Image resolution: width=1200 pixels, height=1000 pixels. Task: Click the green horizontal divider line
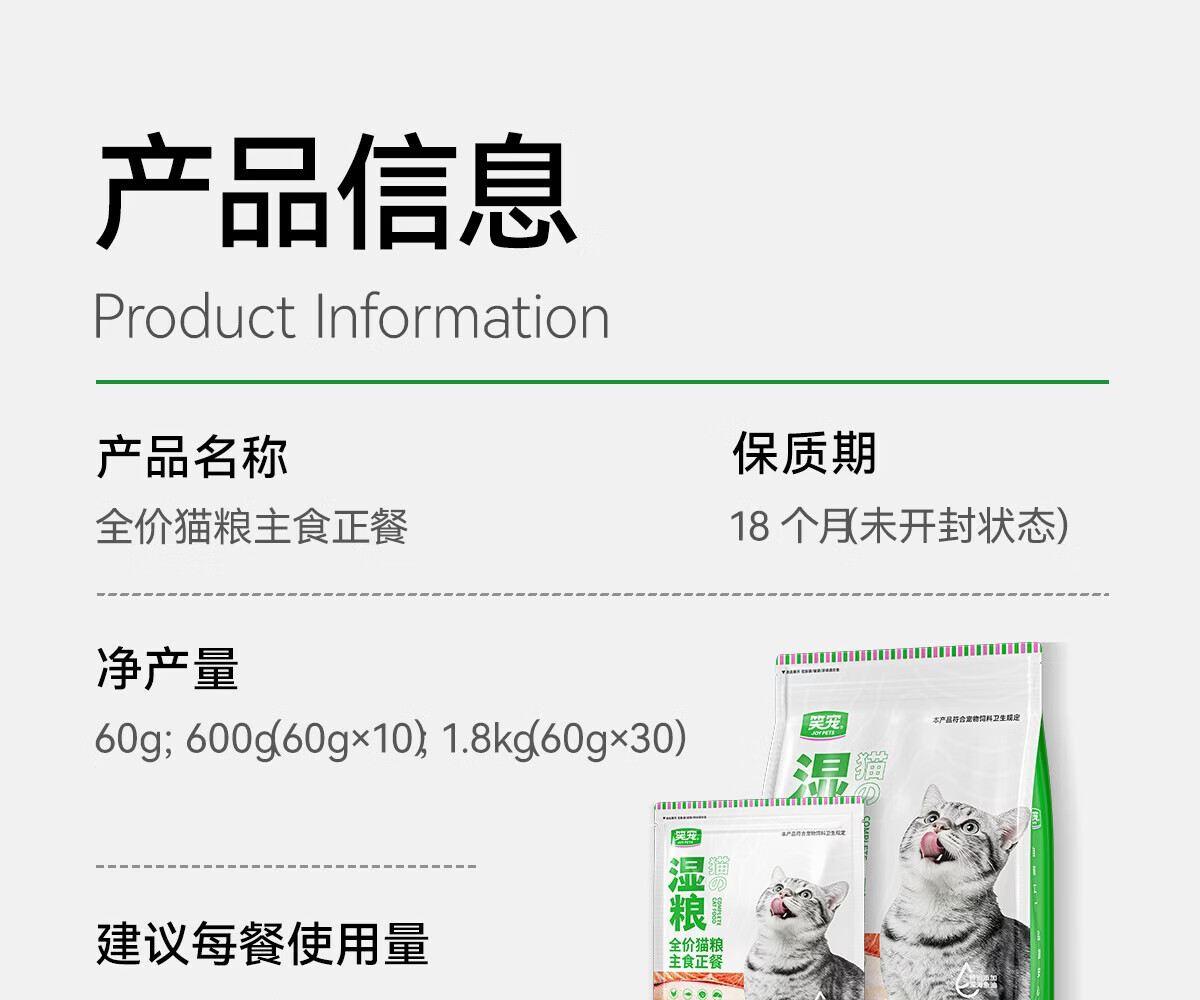coord(602,382)
